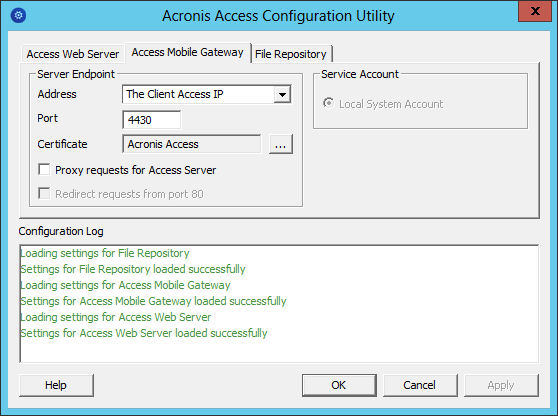This screenshot has width=558, height=416.
Task: Click Cancel to discard changes
Action: point(420,385)
